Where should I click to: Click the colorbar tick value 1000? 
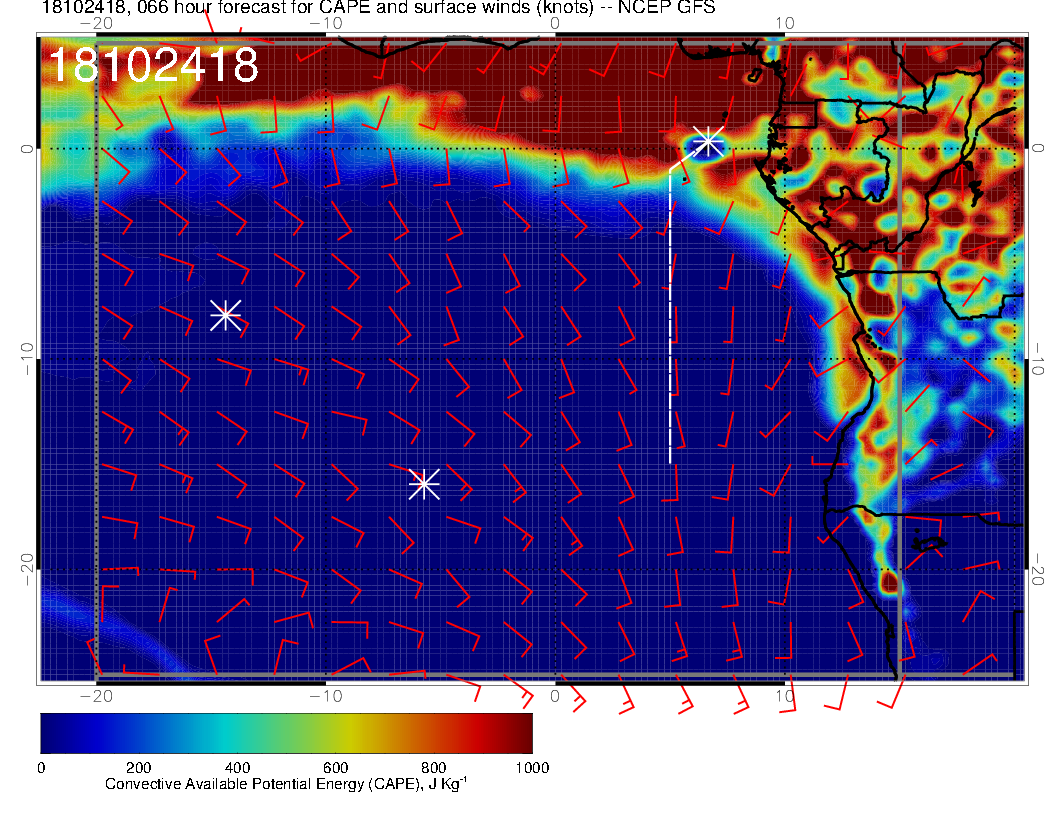tap(532, 768)
